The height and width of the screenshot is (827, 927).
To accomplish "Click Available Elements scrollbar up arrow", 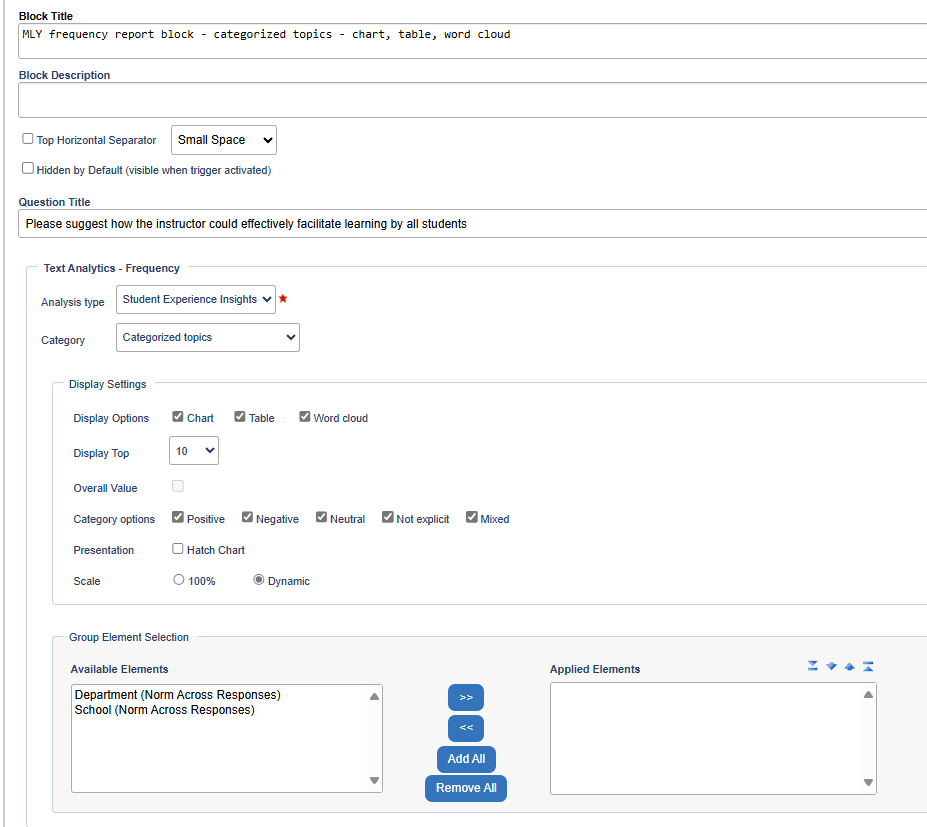I will pyautogui.click(x=374, y=696).
